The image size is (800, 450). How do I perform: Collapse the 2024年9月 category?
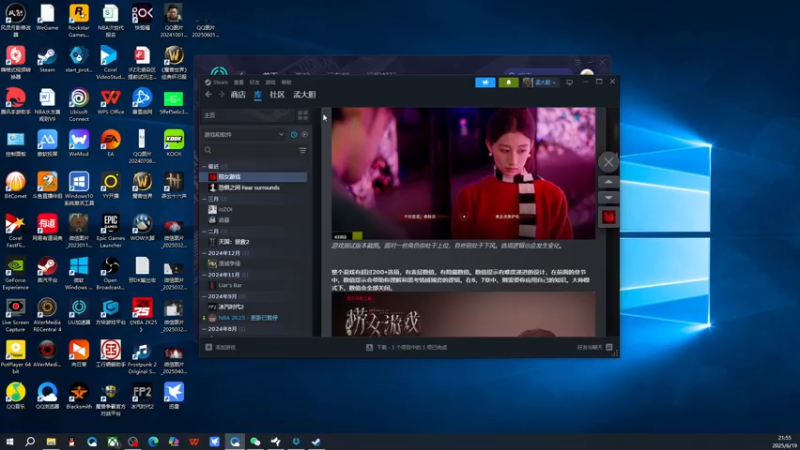pyautogui.click(x=205, y=296)
